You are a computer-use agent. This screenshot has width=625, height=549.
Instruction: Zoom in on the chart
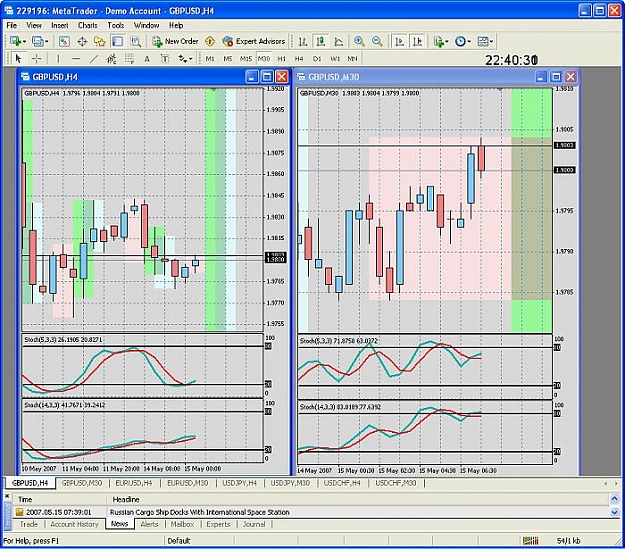point(359,41)
